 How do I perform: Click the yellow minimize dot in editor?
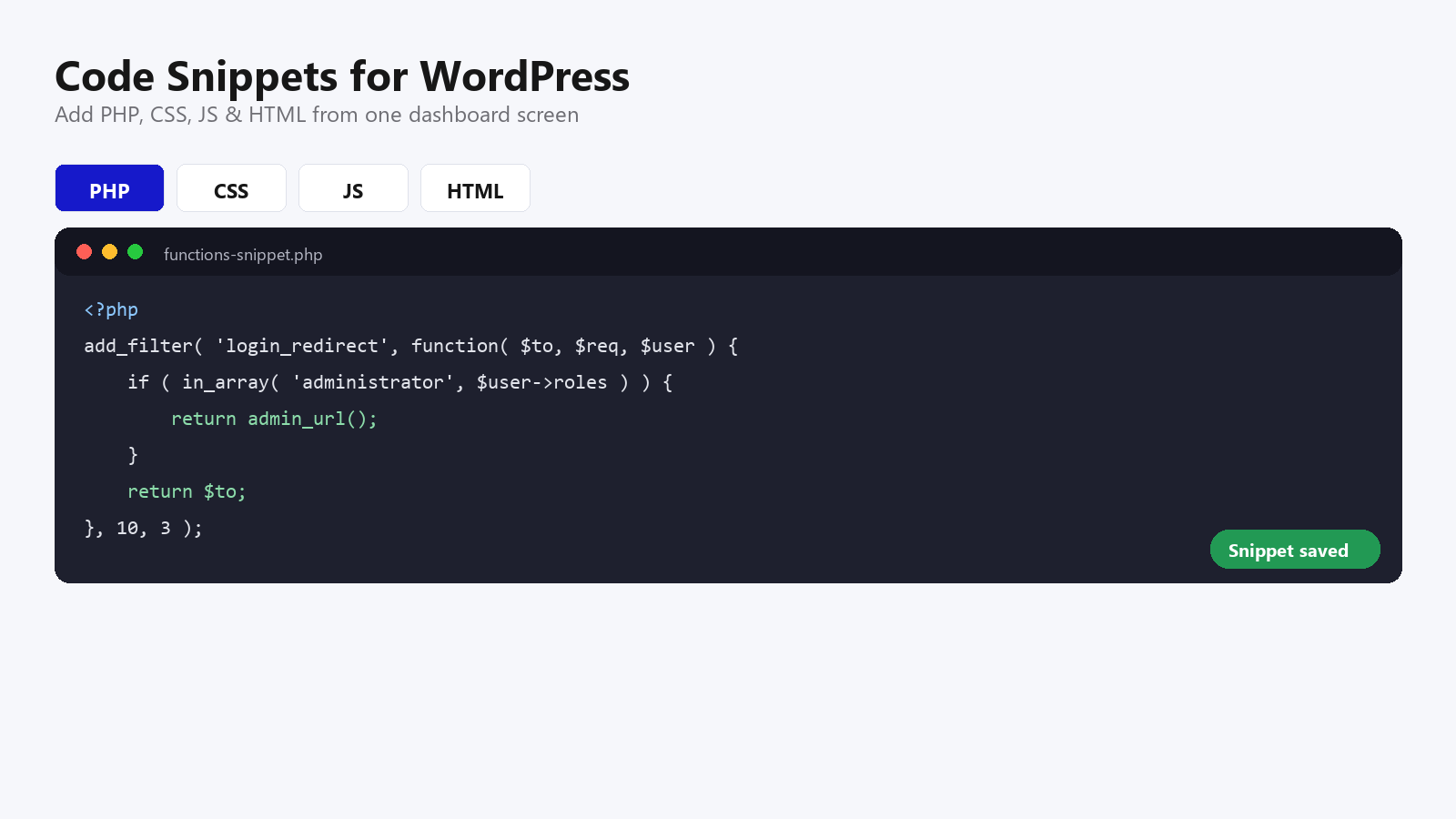point(110,252)
